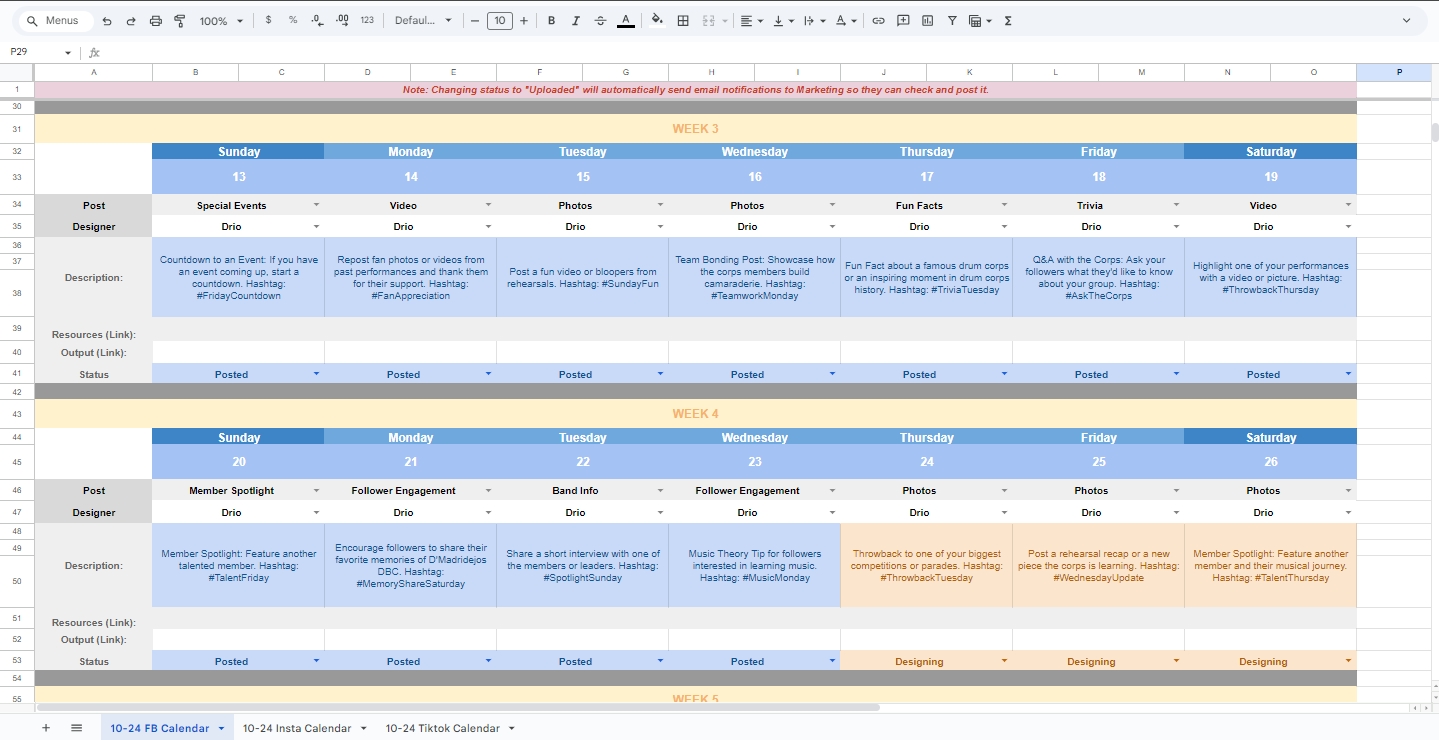
Task: Click the Undo icon in the toolbar
Action: click(107, 20)
